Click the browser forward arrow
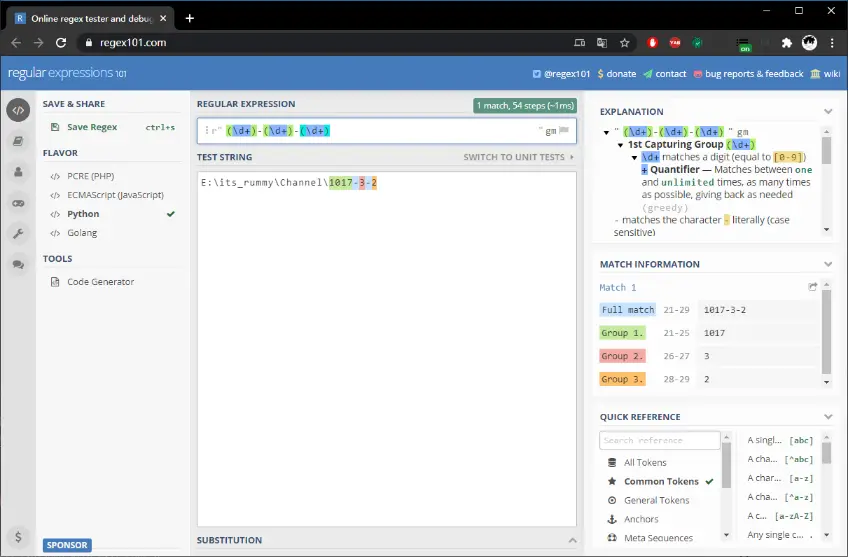 38,43
